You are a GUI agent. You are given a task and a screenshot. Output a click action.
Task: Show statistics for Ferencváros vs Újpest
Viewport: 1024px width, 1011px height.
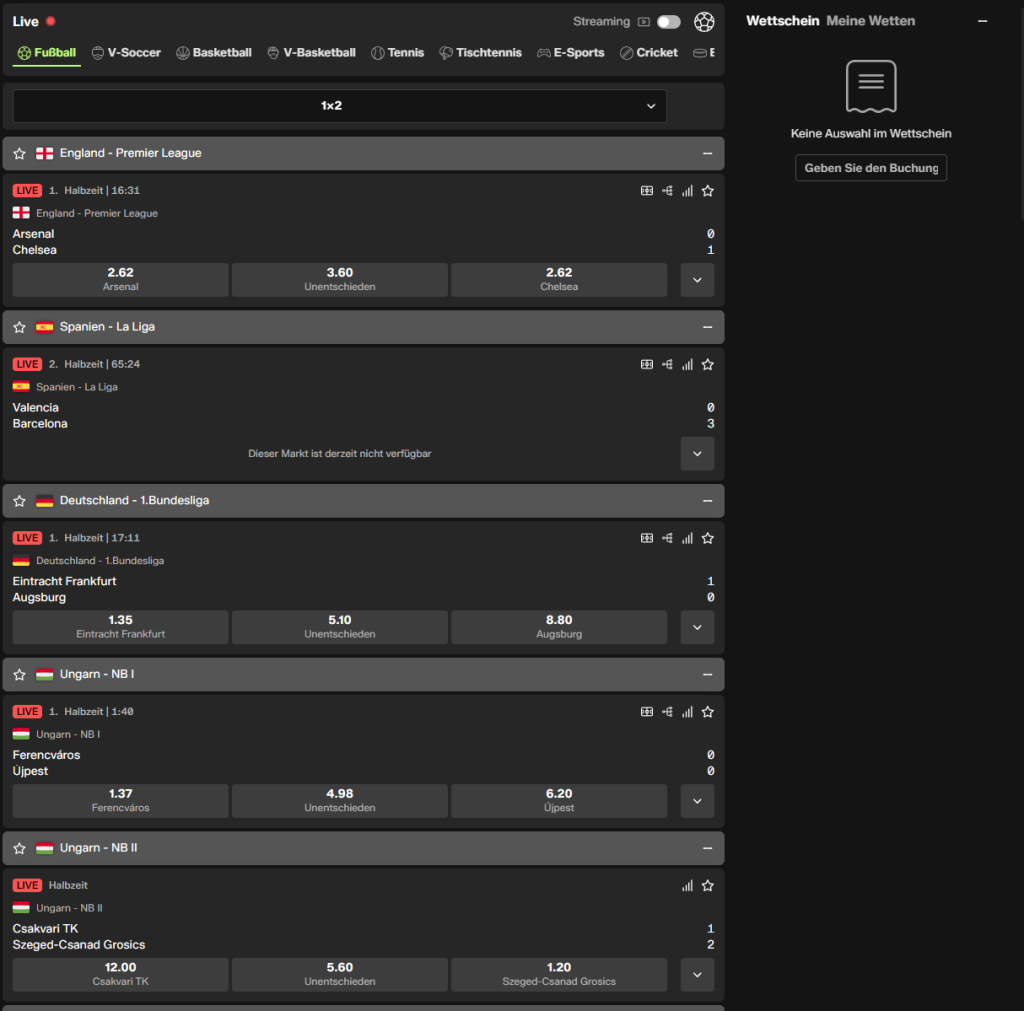tap(687, 712)
